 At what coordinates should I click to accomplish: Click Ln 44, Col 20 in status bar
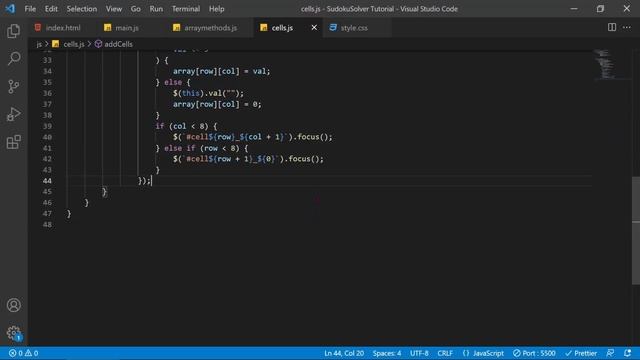coord(344,353)
